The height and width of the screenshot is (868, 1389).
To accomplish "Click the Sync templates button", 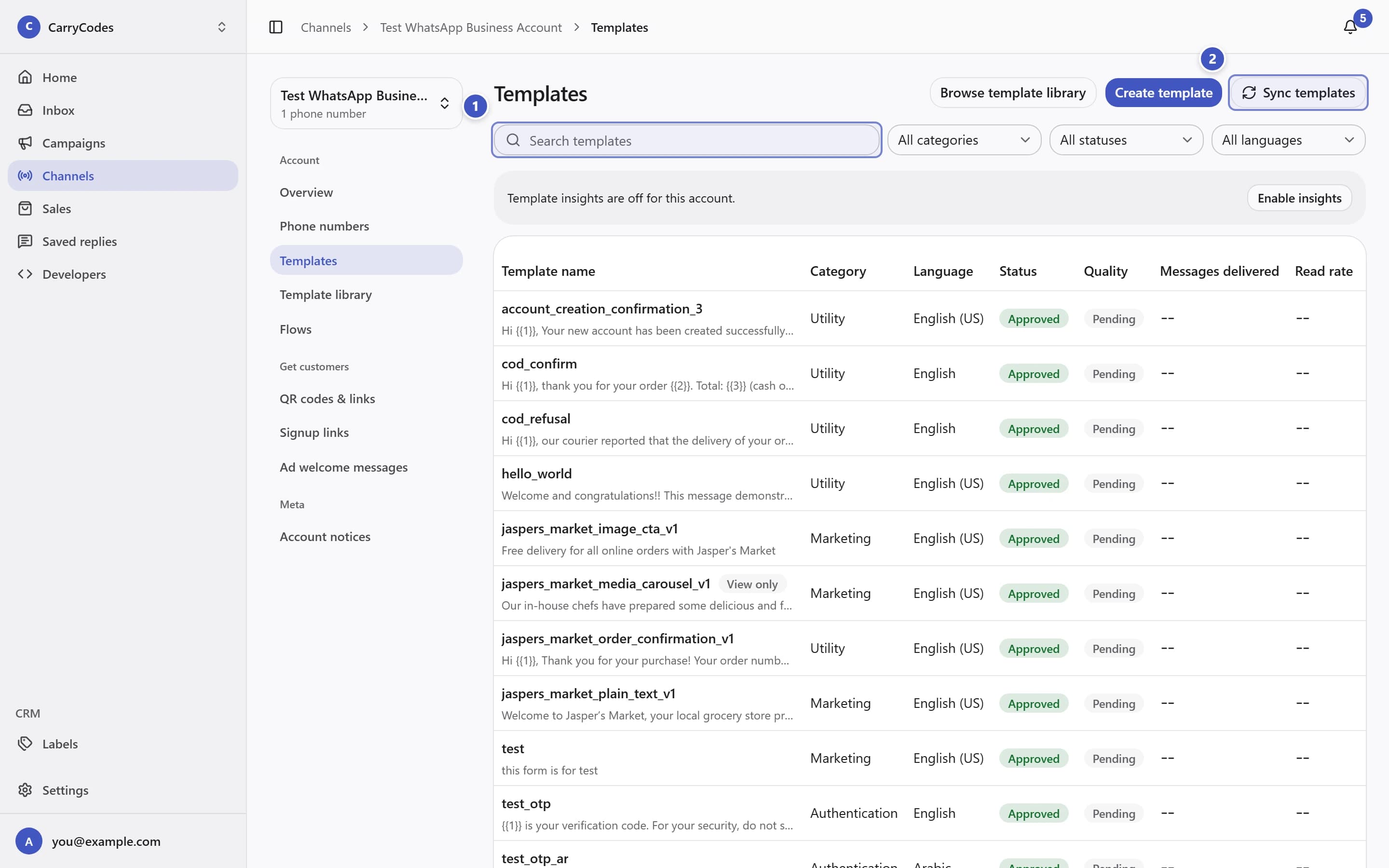I will pos(1298,93).
